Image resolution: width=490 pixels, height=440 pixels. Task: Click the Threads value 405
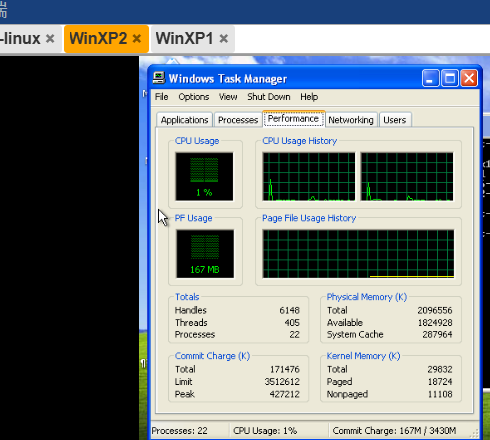292,323
